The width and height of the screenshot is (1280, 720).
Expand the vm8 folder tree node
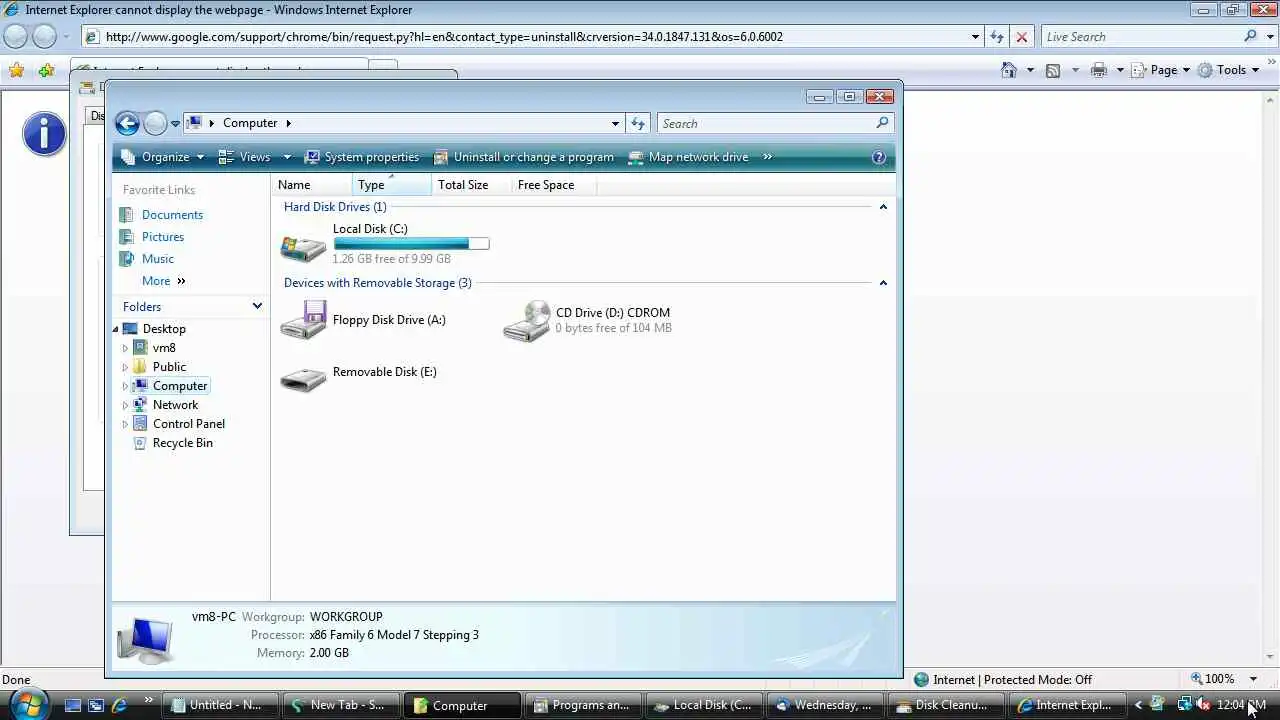tap(125, 348)
